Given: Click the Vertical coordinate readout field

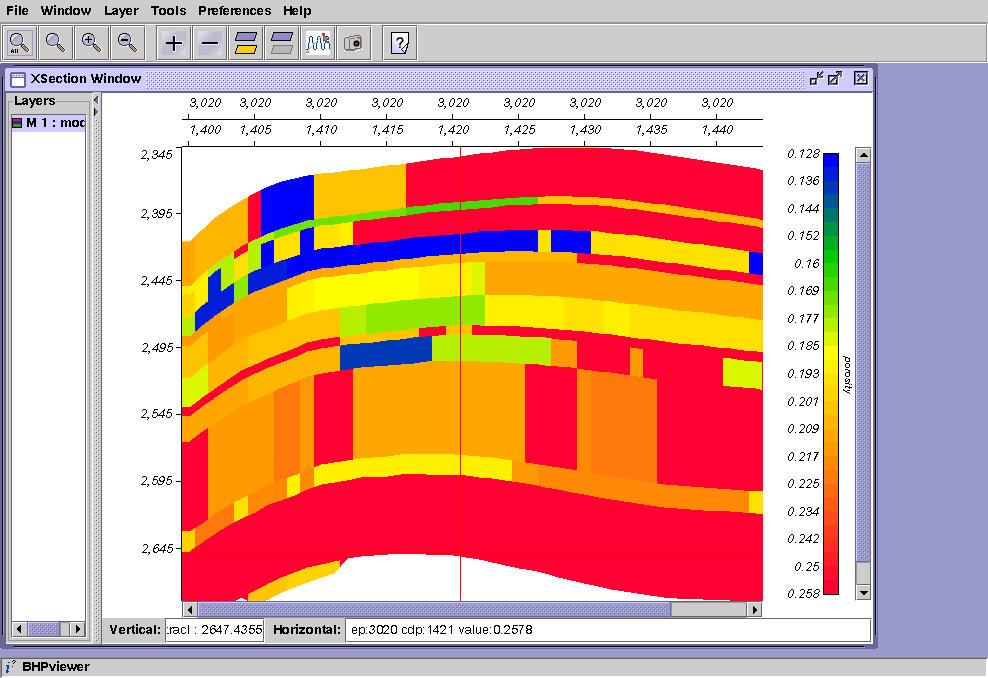Looking at the screenshot, I should [x=214, y=629].
